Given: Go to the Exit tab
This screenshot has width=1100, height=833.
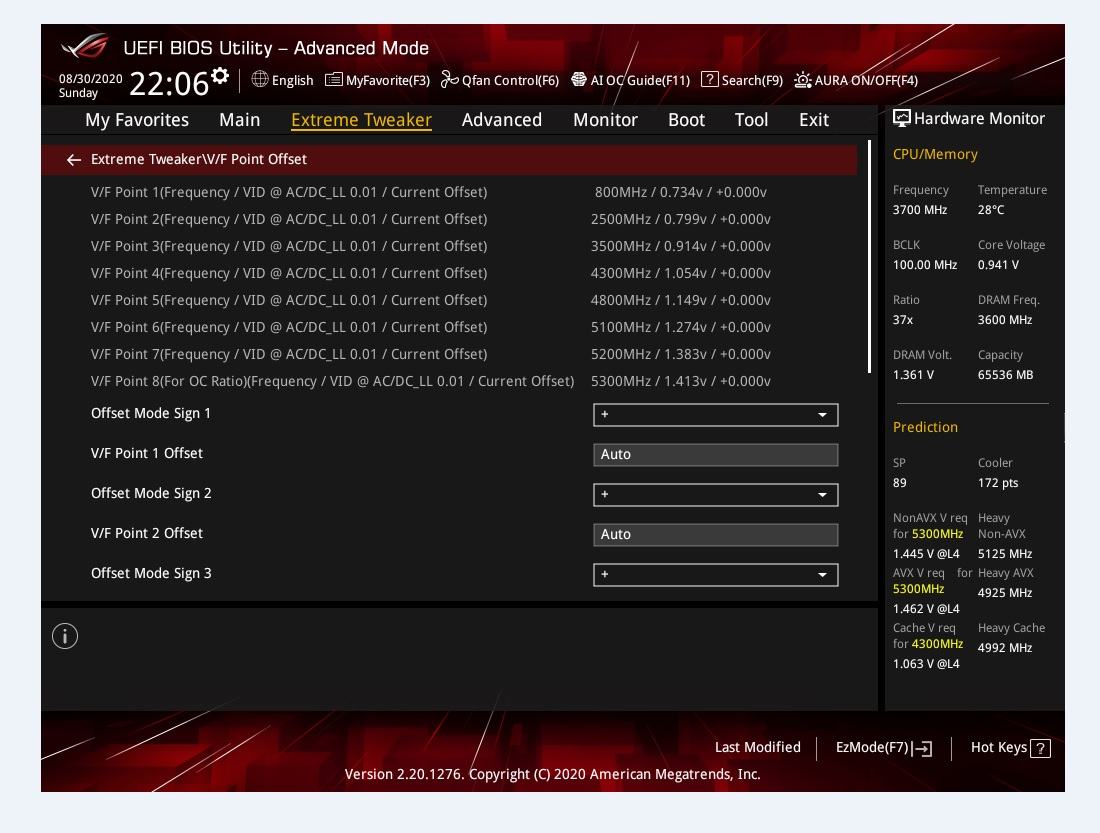Looking at the screenshot, I should click(814, 120).
